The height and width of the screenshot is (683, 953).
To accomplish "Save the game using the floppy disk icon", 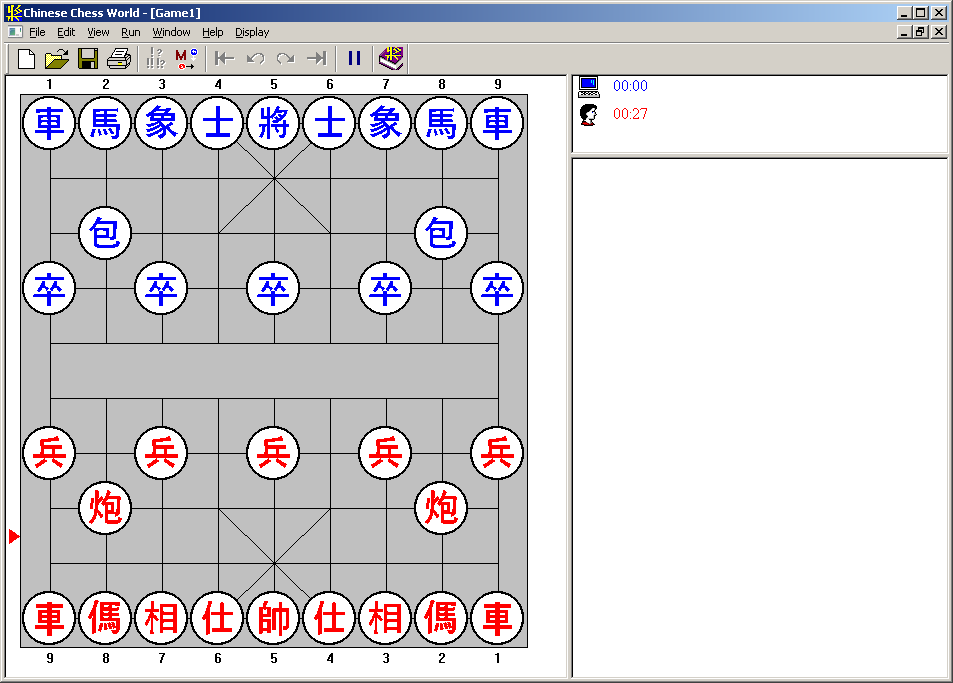I will [x=88, y=59].
